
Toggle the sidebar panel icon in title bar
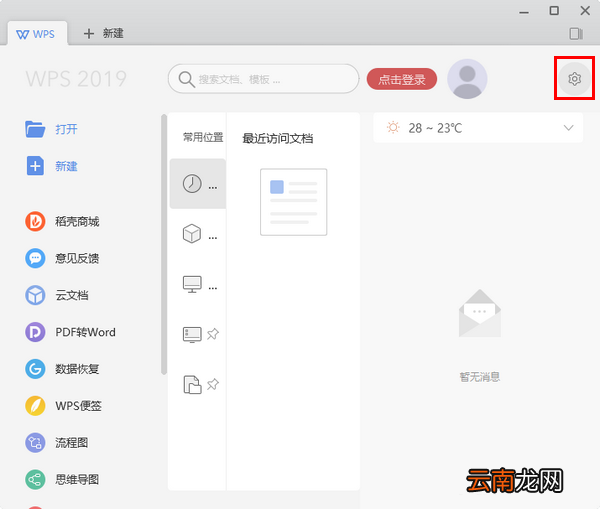pyautogui.click(x=576, y=34)
